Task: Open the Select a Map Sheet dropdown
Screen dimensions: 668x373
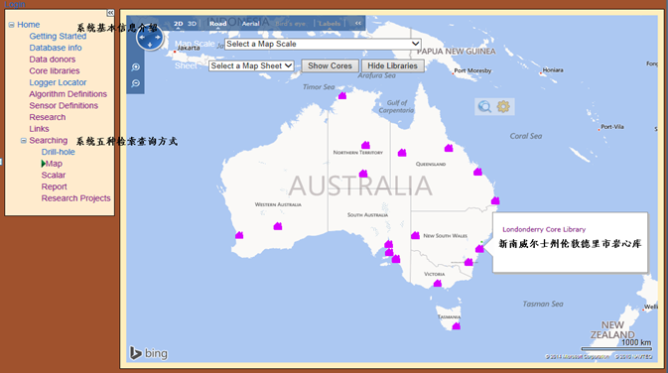Action: (x=251, y=66)
